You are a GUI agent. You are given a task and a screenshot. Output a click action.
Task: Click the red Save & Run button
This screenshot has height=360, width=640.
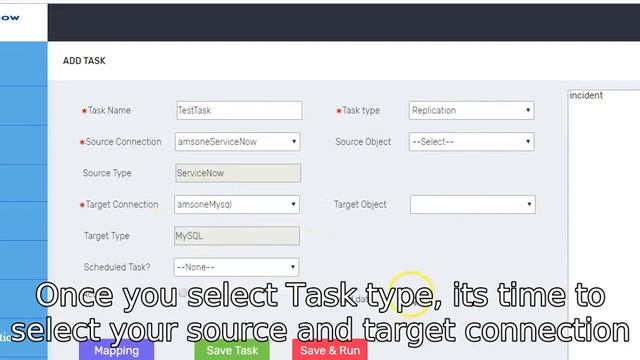pos(330,350)
